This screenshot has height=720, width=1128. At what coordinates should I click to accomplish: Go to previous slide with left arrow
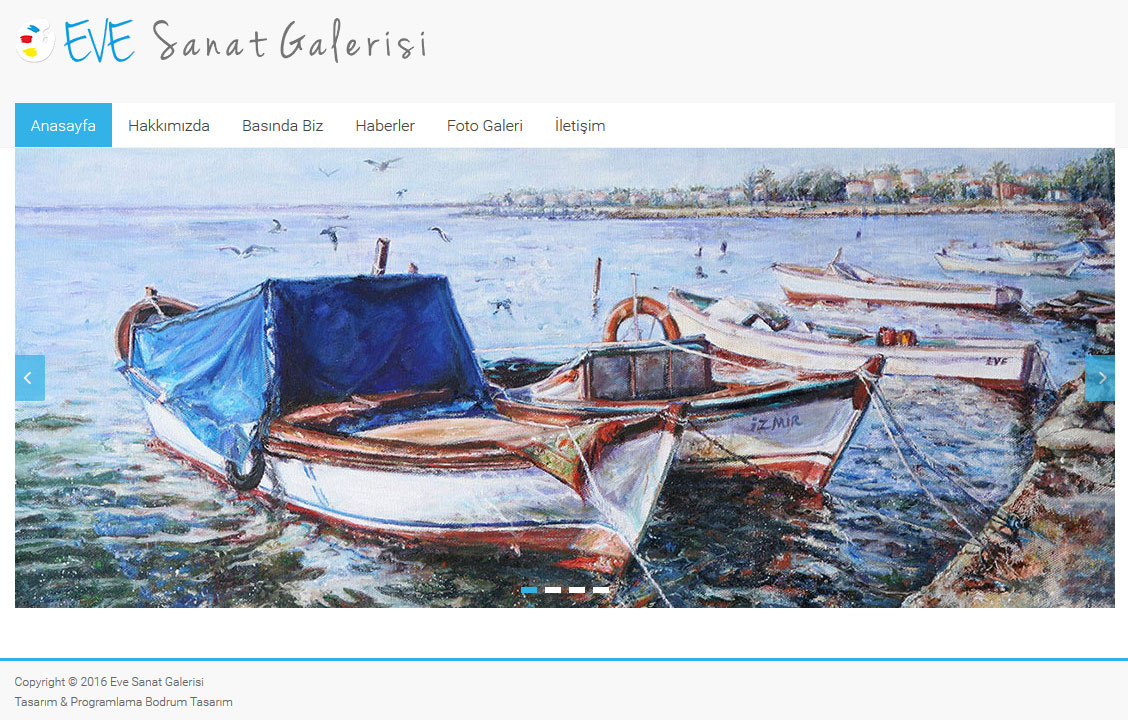(29, 378)
